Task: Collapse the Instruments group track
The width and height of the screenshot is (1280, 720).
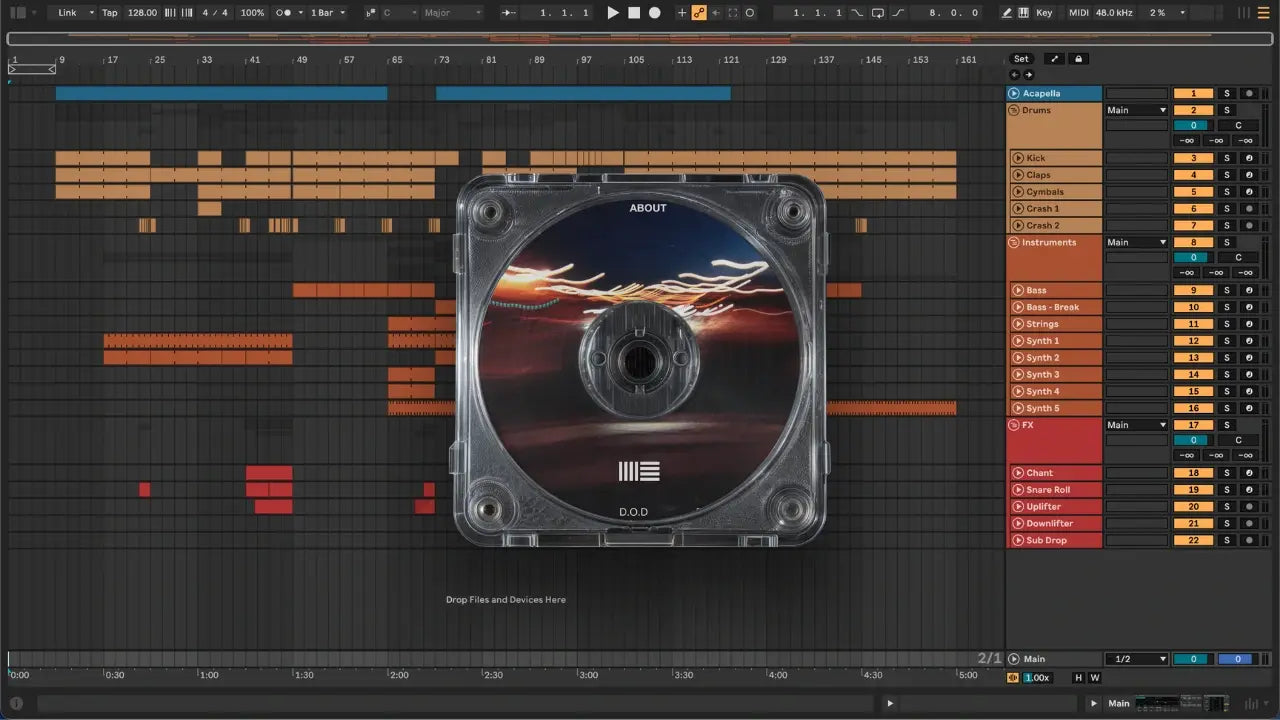Action: pyautogui.click(x=1013, y=242)
